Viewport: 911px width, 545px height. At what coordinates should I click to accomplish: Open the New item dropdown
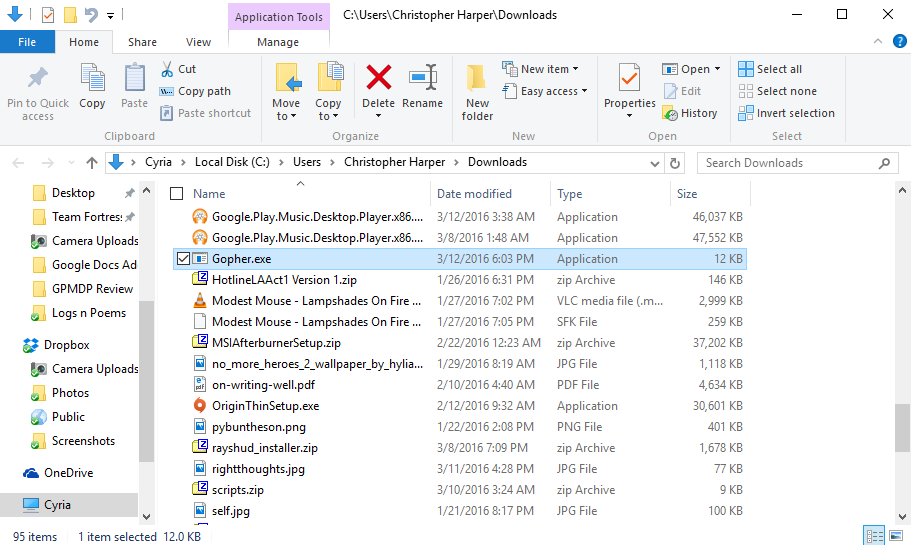(x=540, y=69)
